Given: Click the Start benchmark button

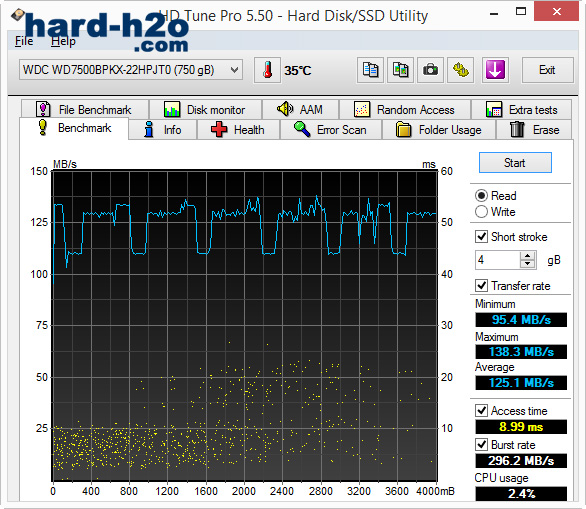Looking at the screenshot, I should tap(515, 163).
